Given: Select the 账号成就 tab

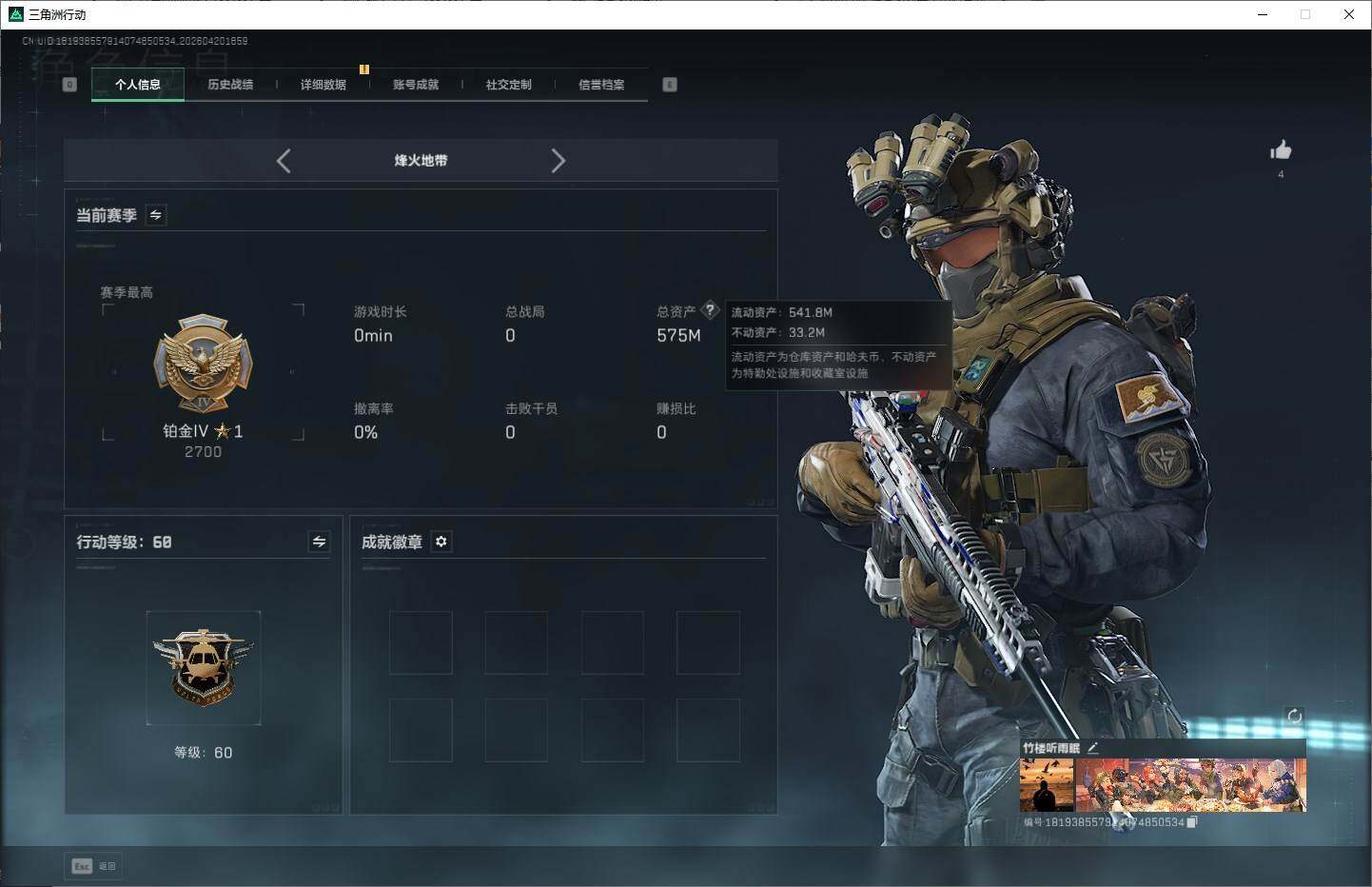Looking at the screenshot, I should tap(416, 85).
